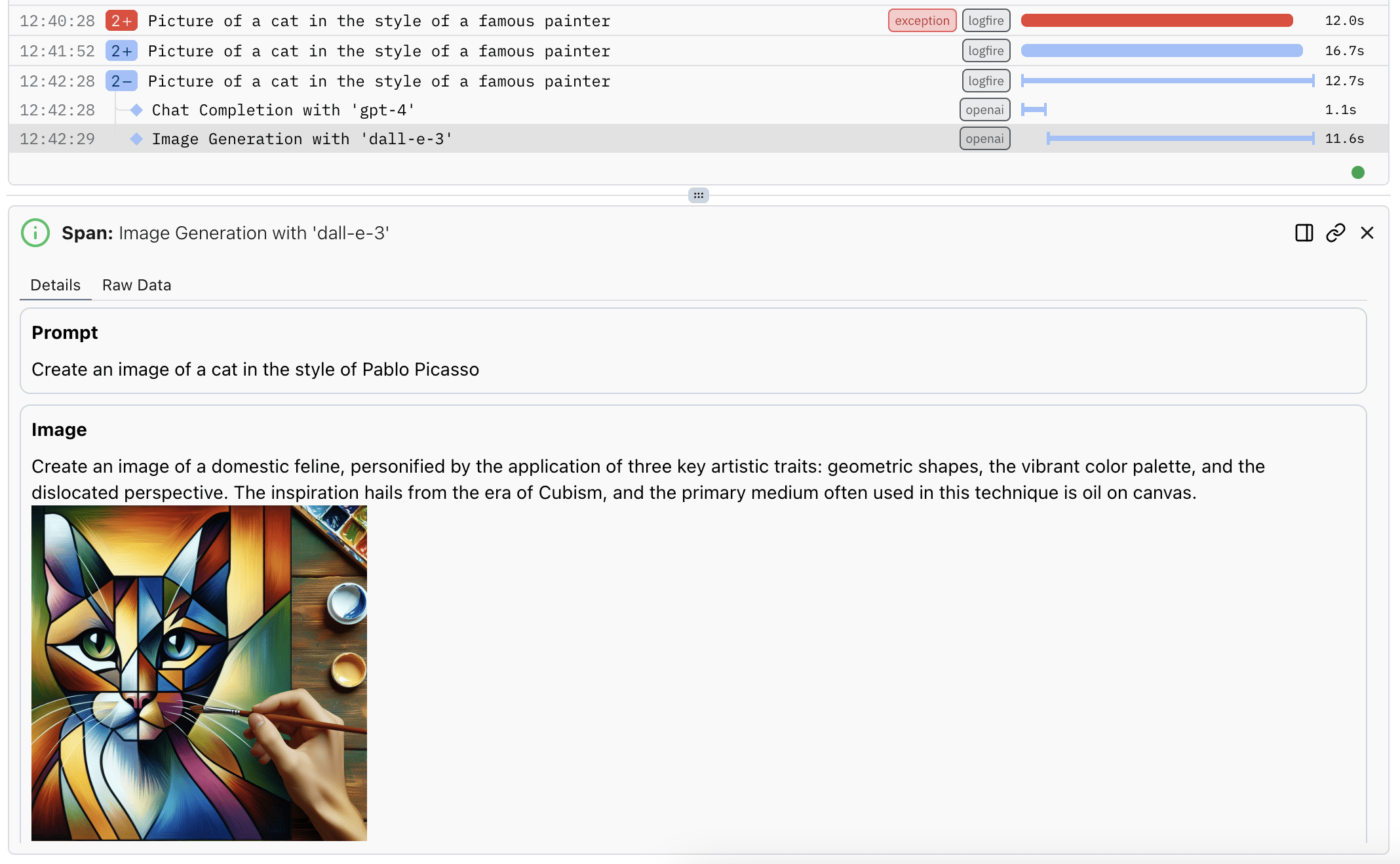Toggle the split panel layout icon
This screenshot has width=1400, height=864.
click(1304, 233)
